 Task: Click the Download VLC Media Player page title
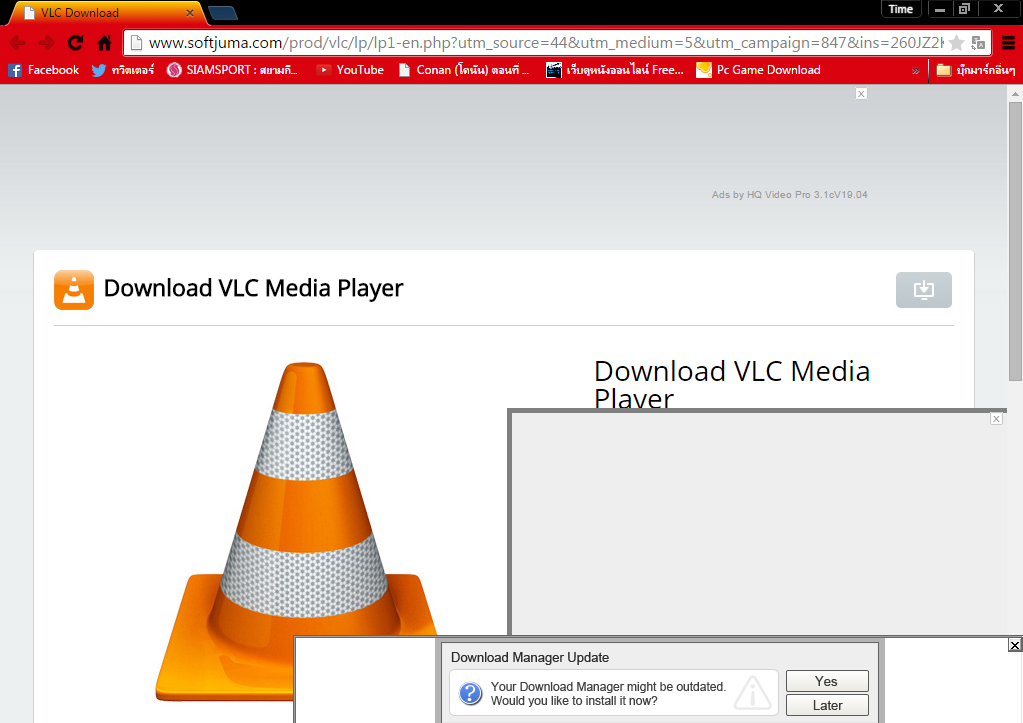point(253,288)
